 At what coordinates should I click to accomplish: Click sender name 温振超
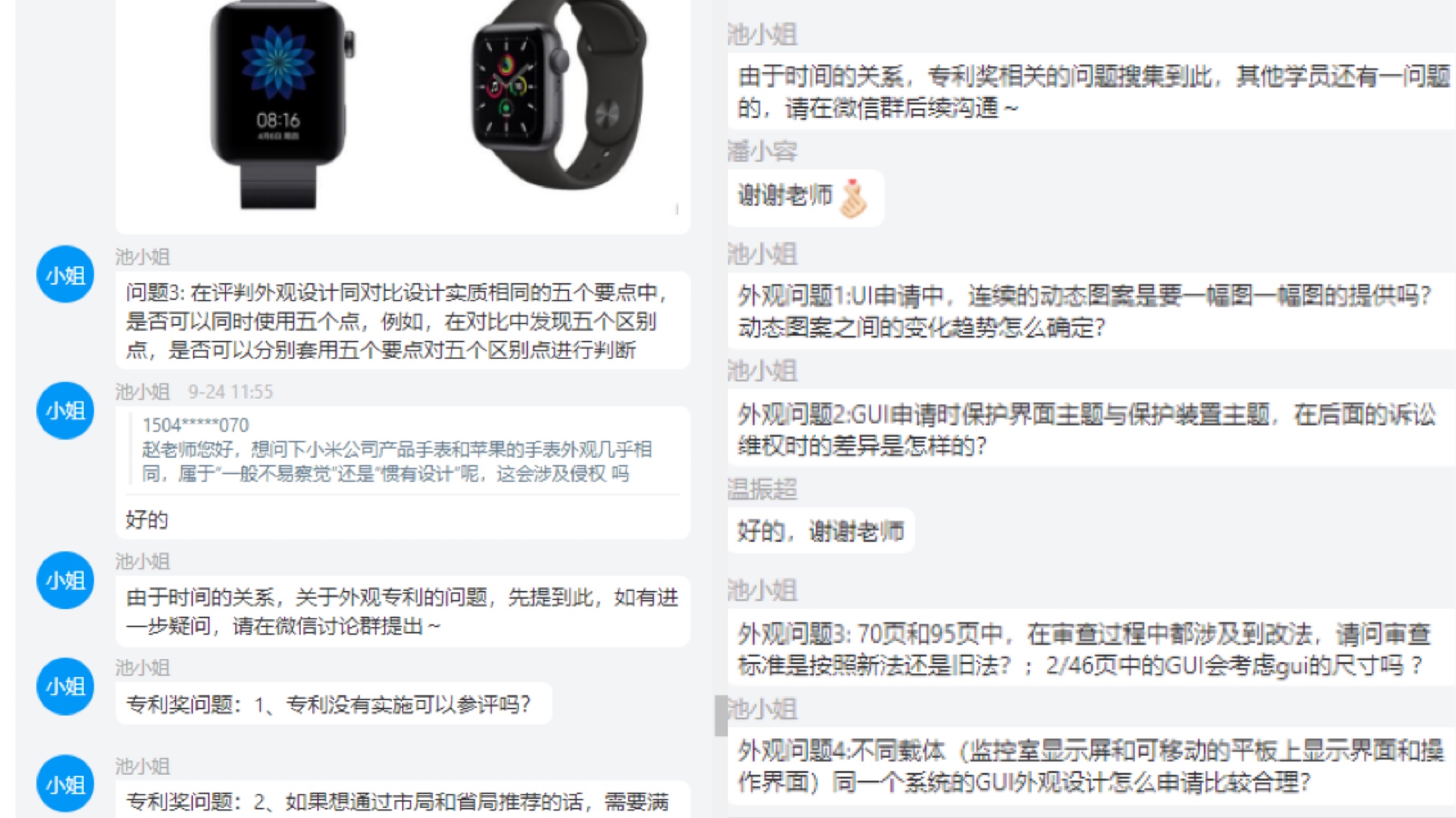(x=762, y=489)
